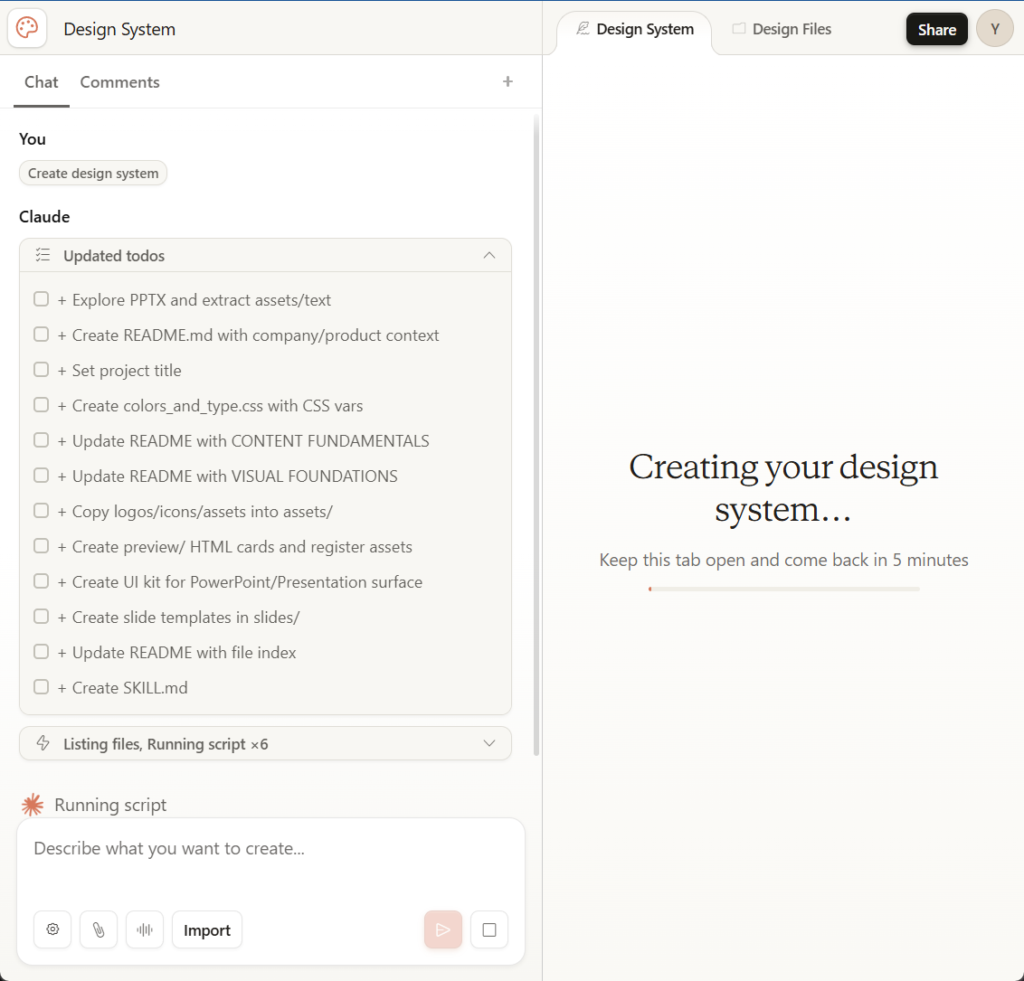Collapse the Updated todos section
1024x981 pixels.
click(489, 256)
